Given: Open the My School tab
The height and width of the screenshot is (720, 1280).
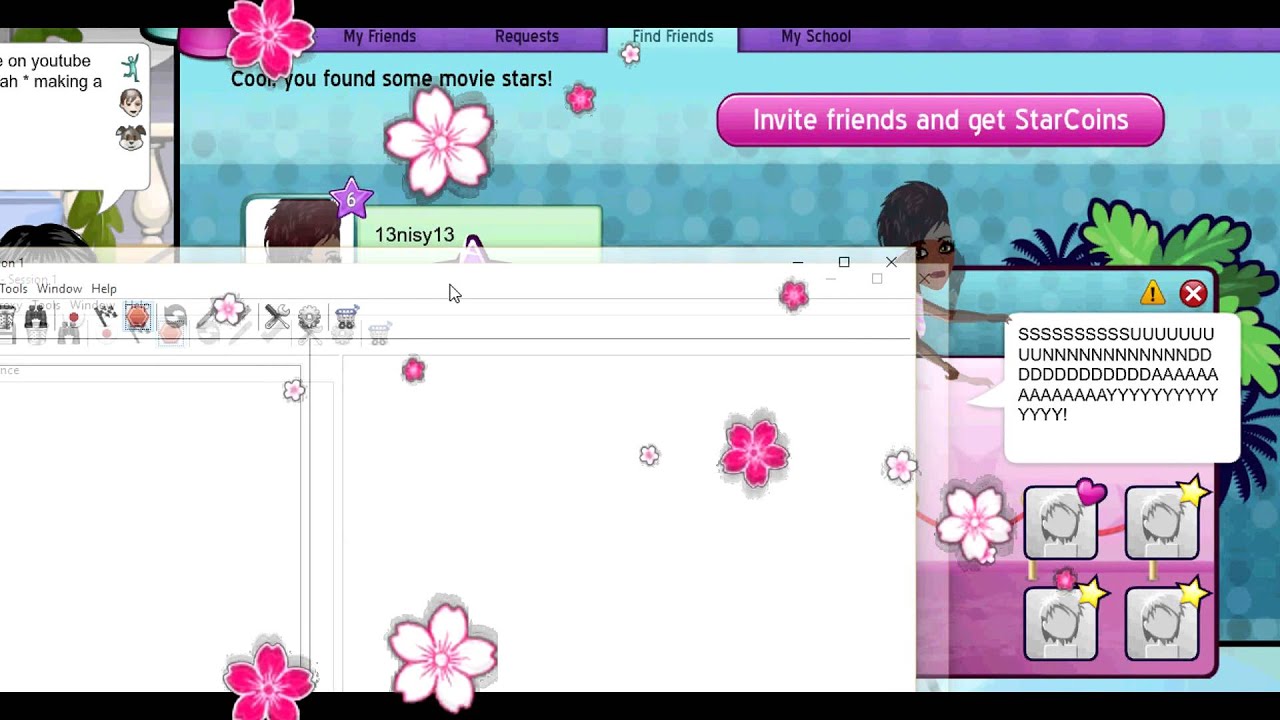Looking at the screenshot, I should click(816, 37).
